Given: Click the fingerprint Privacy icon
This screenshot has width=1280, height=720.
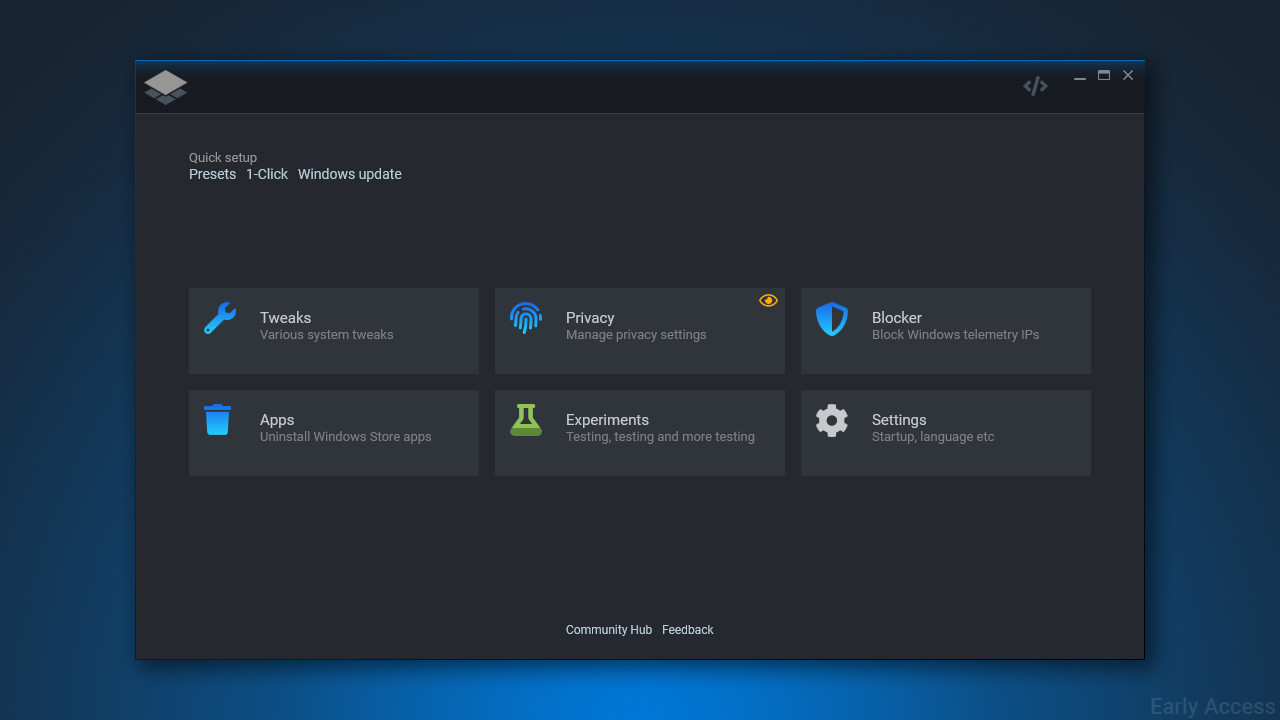Looking at the screenshot, I should point(526,318).
